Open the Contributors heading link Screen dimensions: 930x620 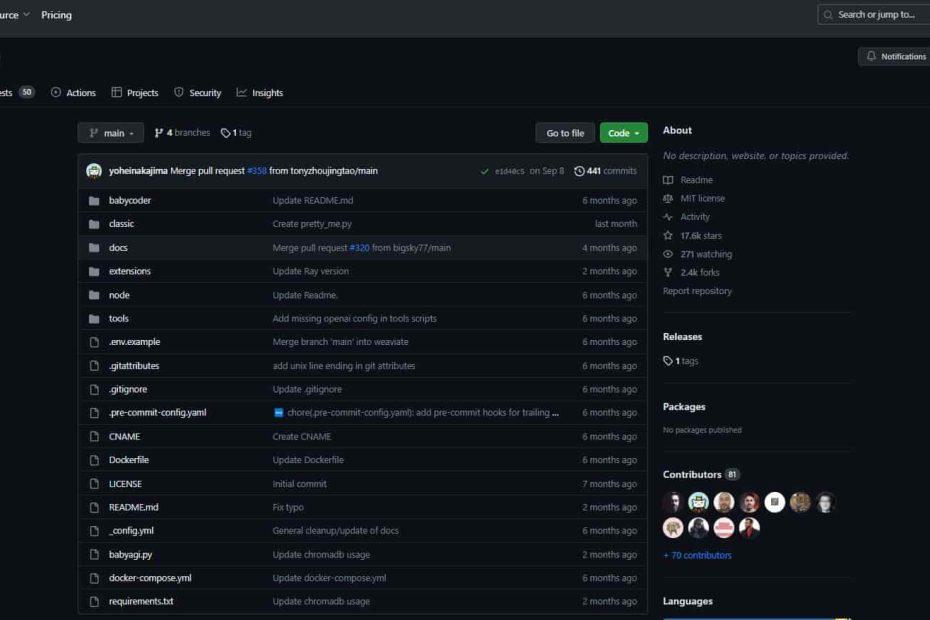coord(692,475)
